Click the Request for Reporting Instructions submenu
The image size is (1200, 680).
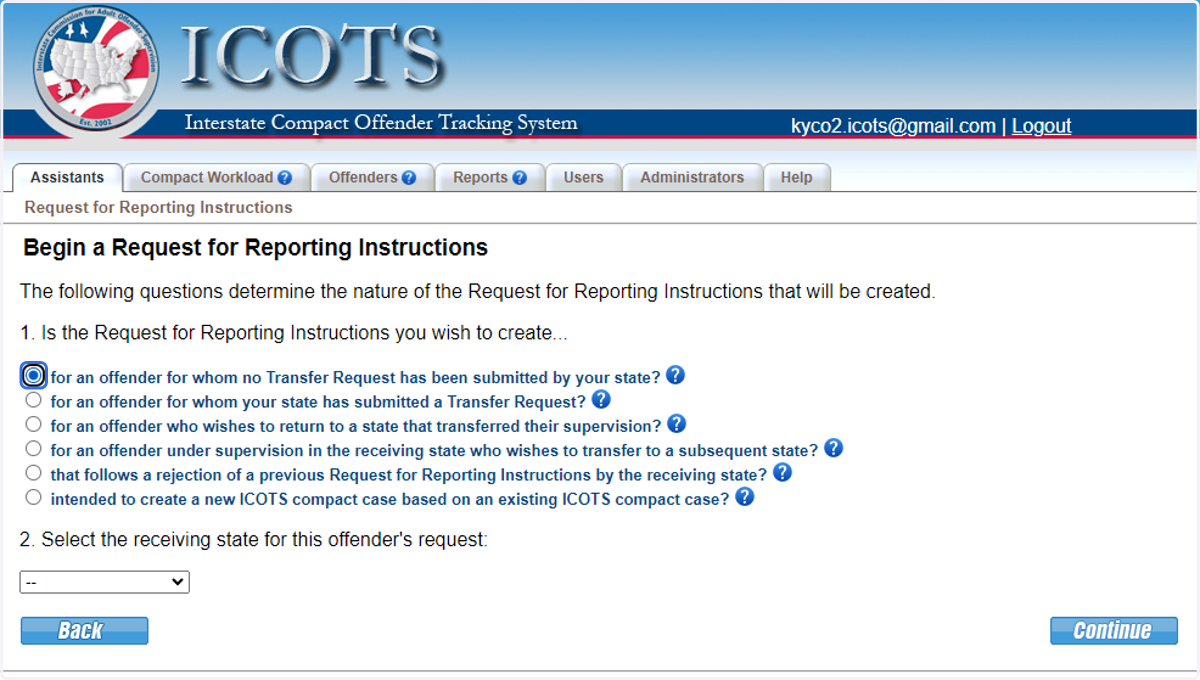(x=159, y=208)
